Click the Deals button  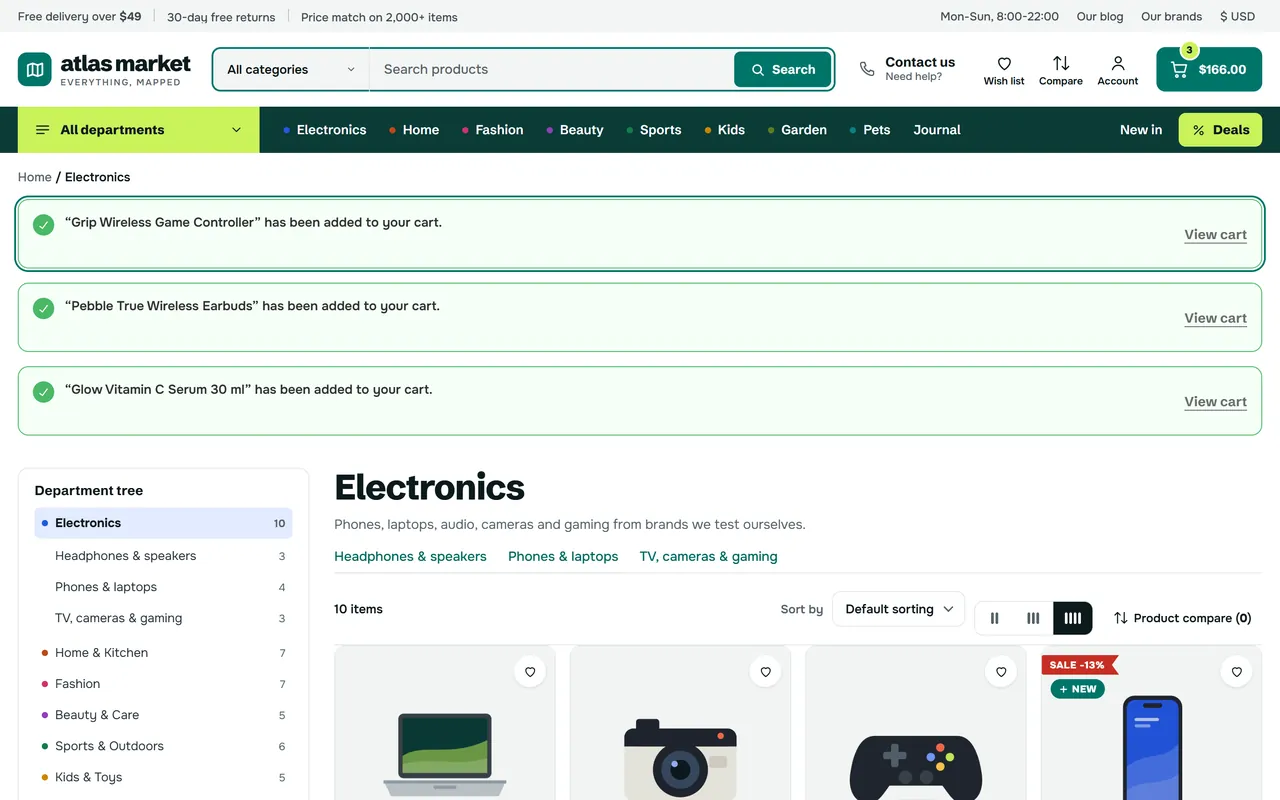1220,130
